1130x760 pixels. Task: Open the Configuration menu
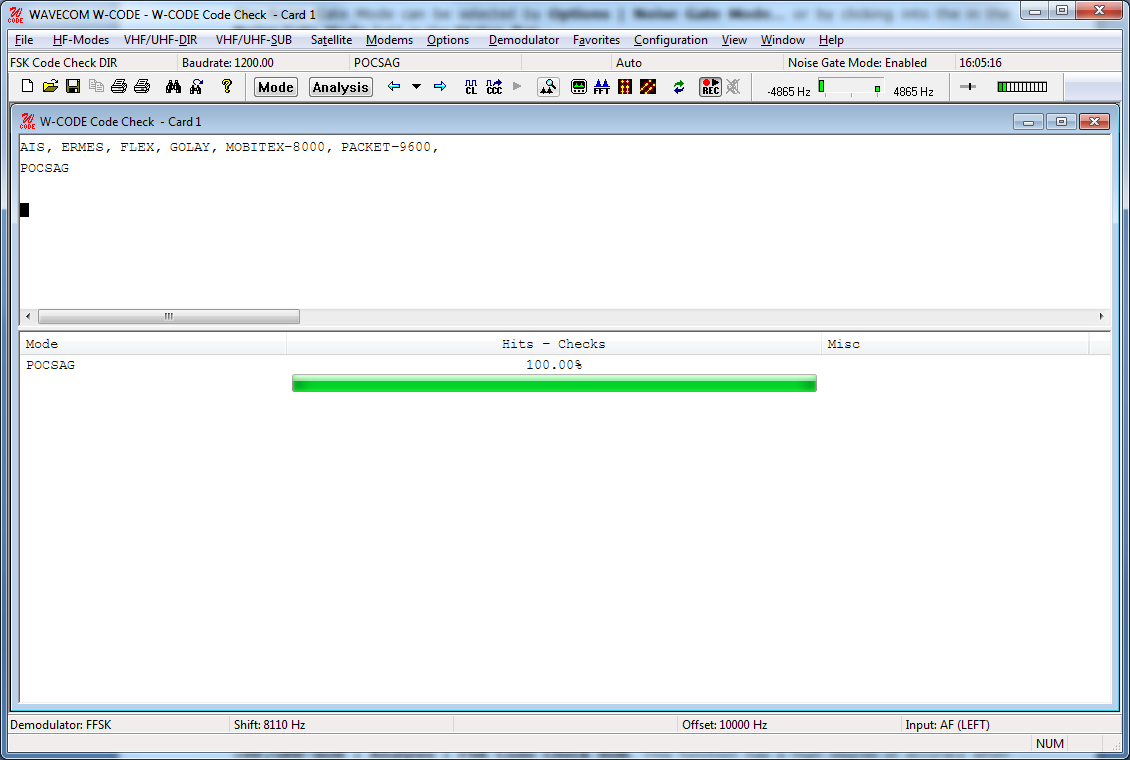(x=671, y=40)
